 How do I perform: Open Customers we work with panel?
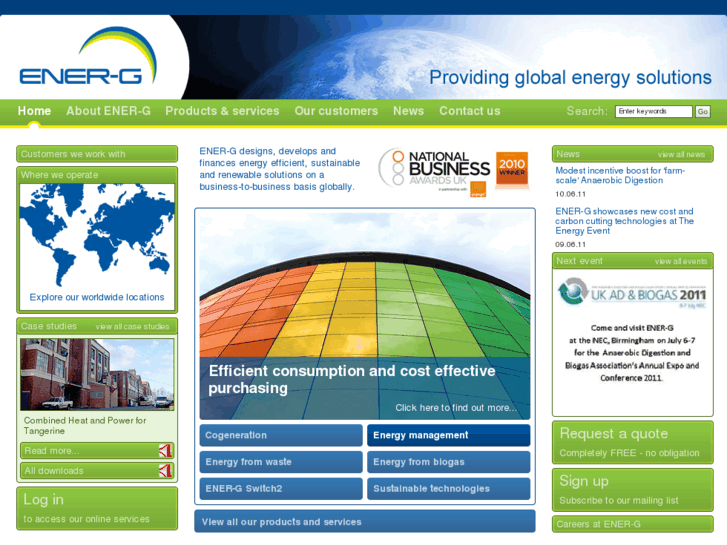tap(97, 154)
